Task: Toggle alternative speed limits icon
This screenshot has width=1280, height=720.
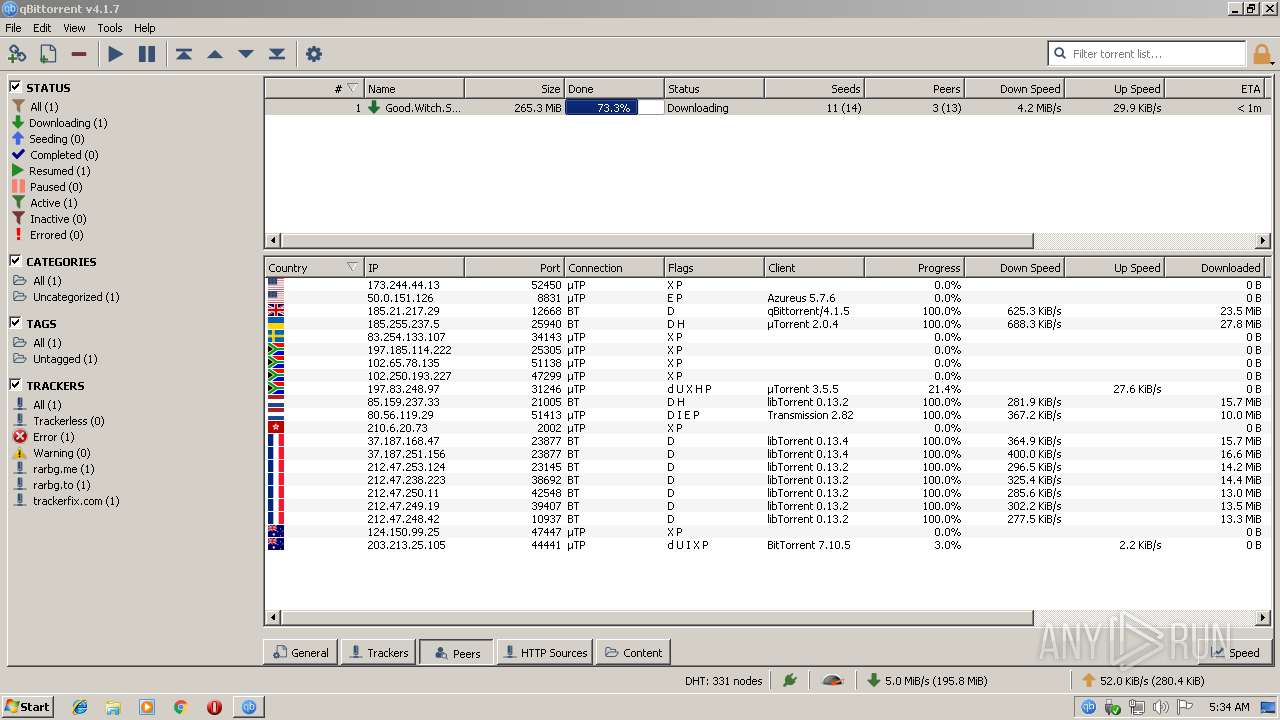Action: 832,681
